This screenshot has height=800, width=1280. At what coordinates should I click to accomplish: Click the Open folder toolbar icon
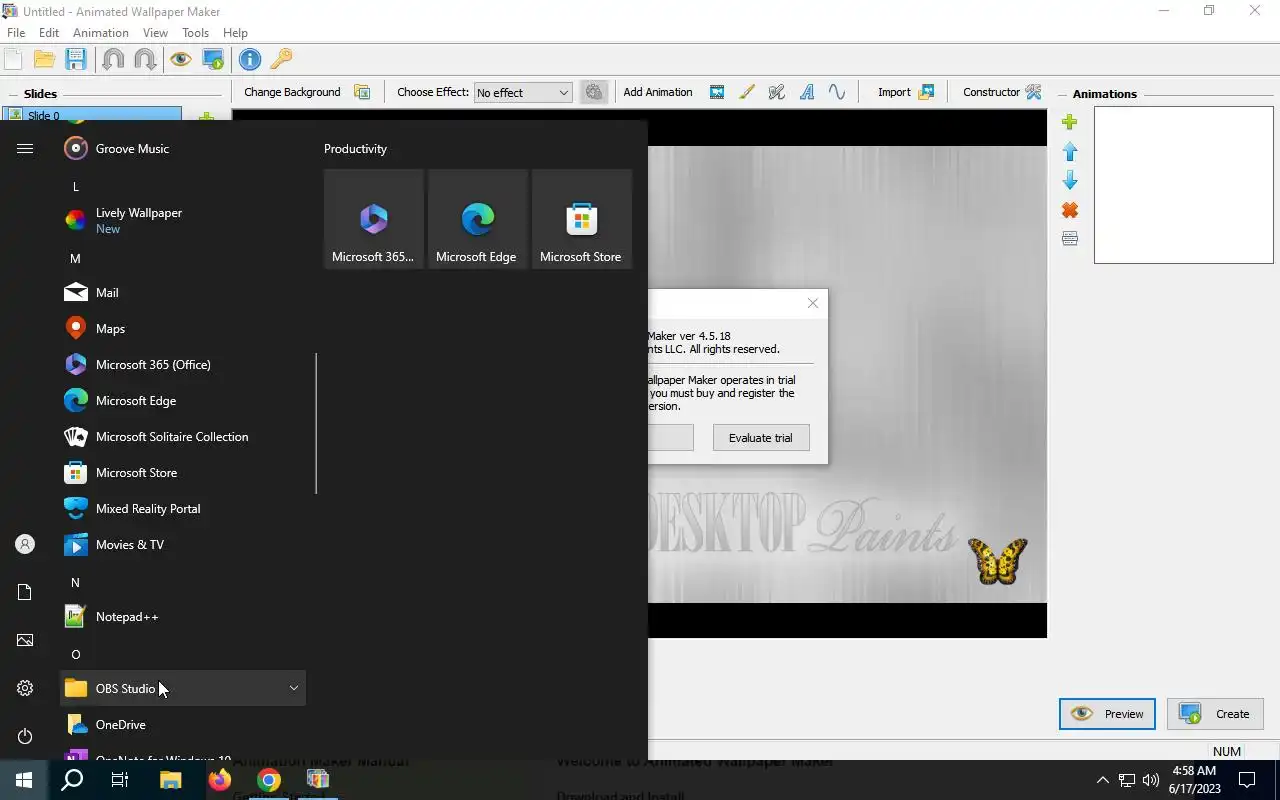tap(44, 59)
